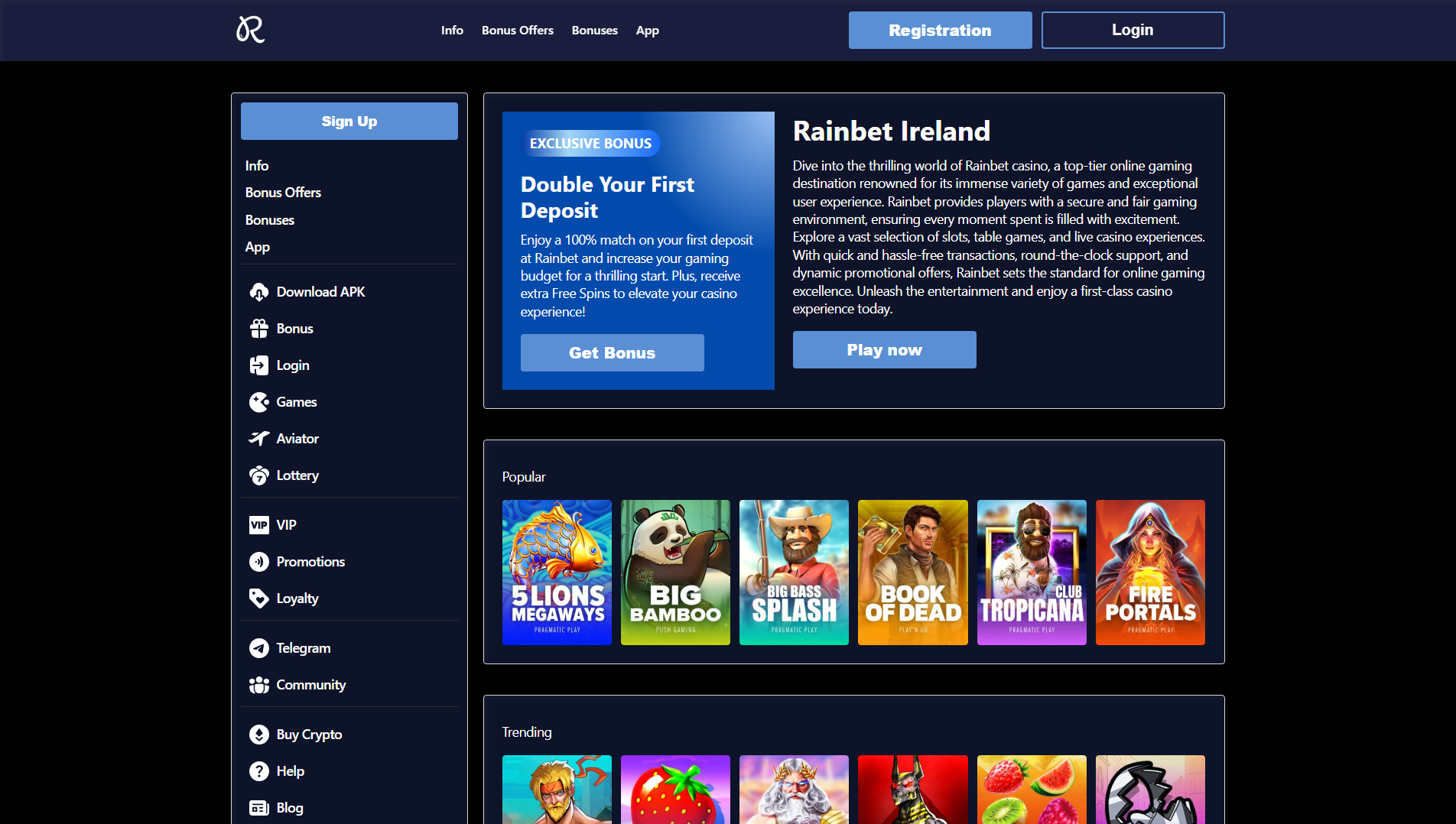
Task: Open Bonus Offers in the top navigation
Action: click(x=518, y=31)
